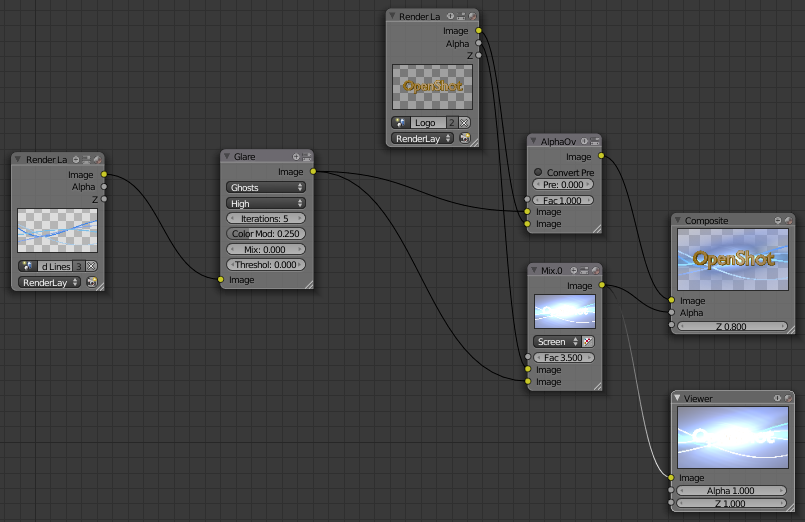
Task: Click the scene browse icon beside d Lines
Action: point(28,266)
